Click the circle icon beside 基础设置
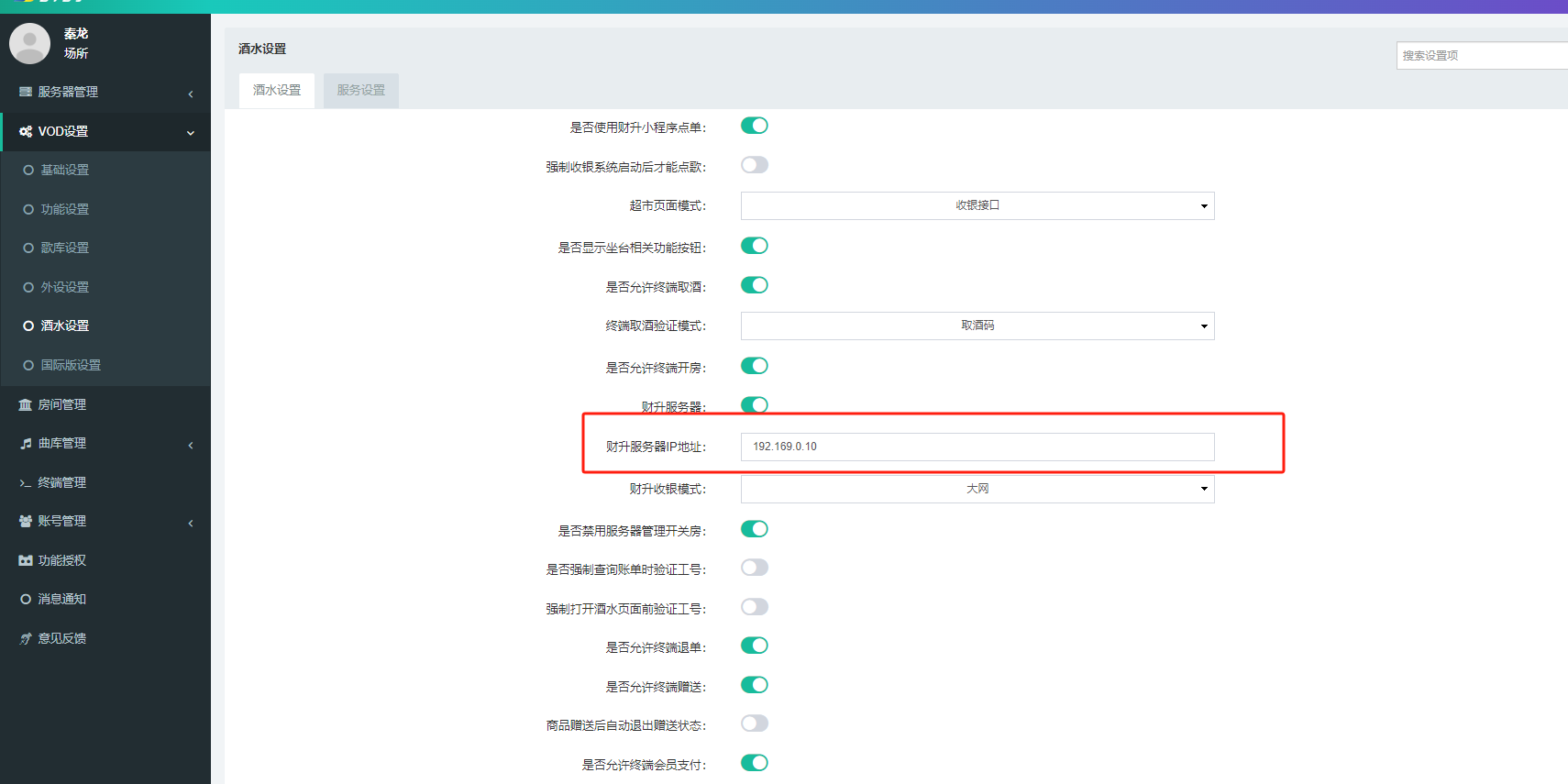The image size is (1568, 784). point(28,170)
